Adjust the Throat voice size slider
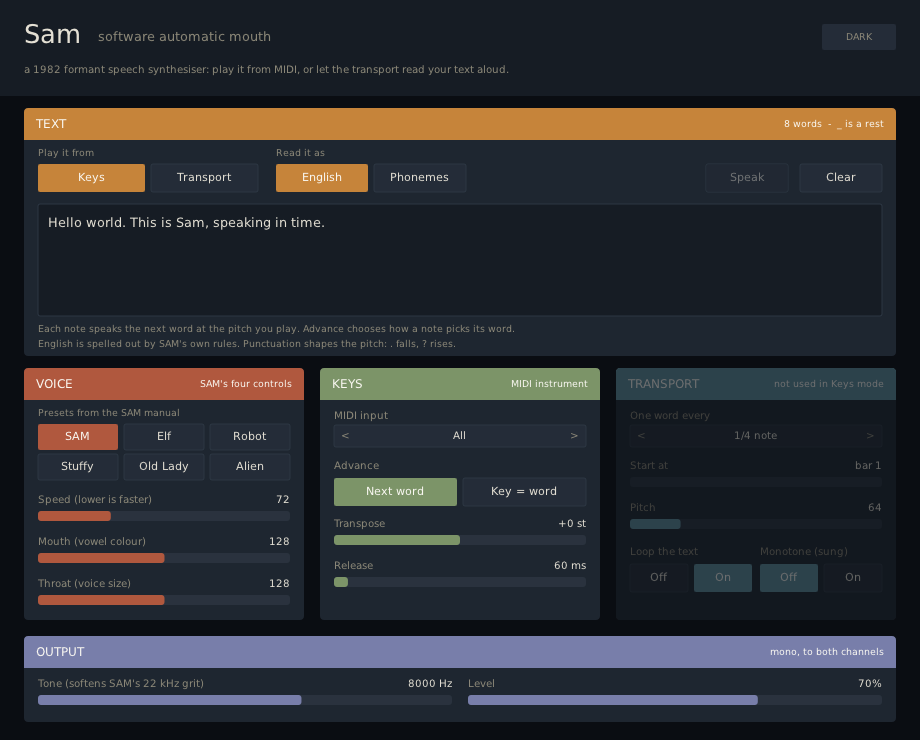This screenshot has width=920, height=740. (164, 600)
